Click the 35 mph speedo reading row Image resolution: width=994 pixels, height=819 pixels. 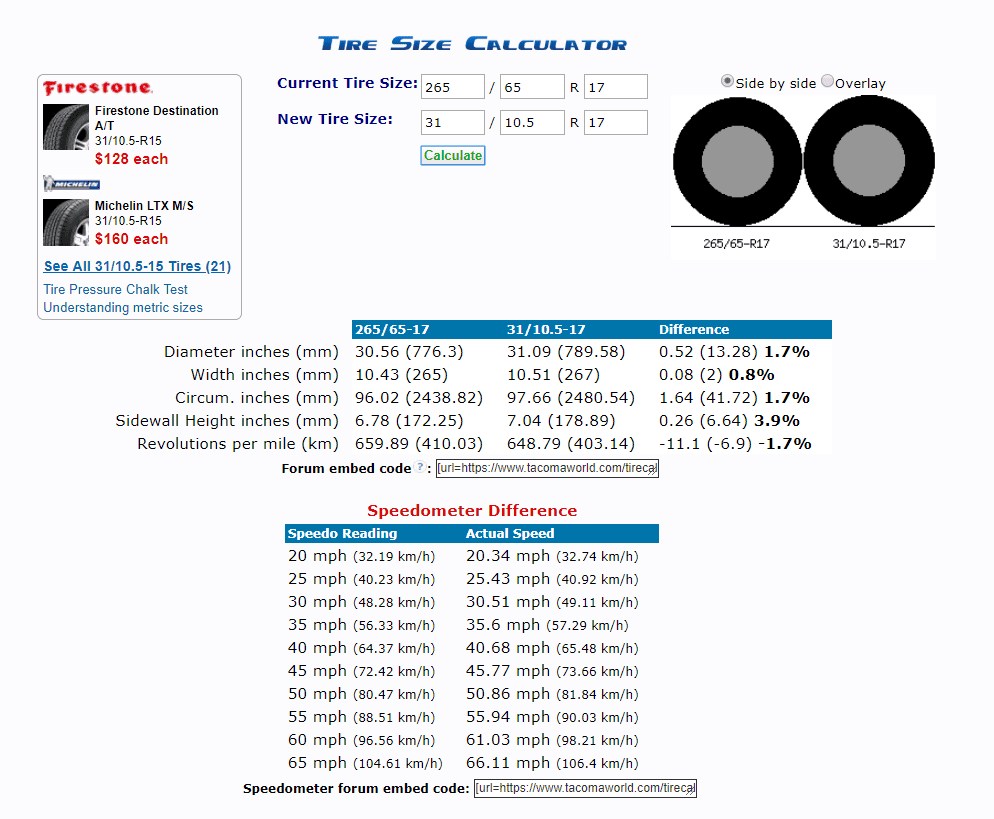(x=361, y=625)
